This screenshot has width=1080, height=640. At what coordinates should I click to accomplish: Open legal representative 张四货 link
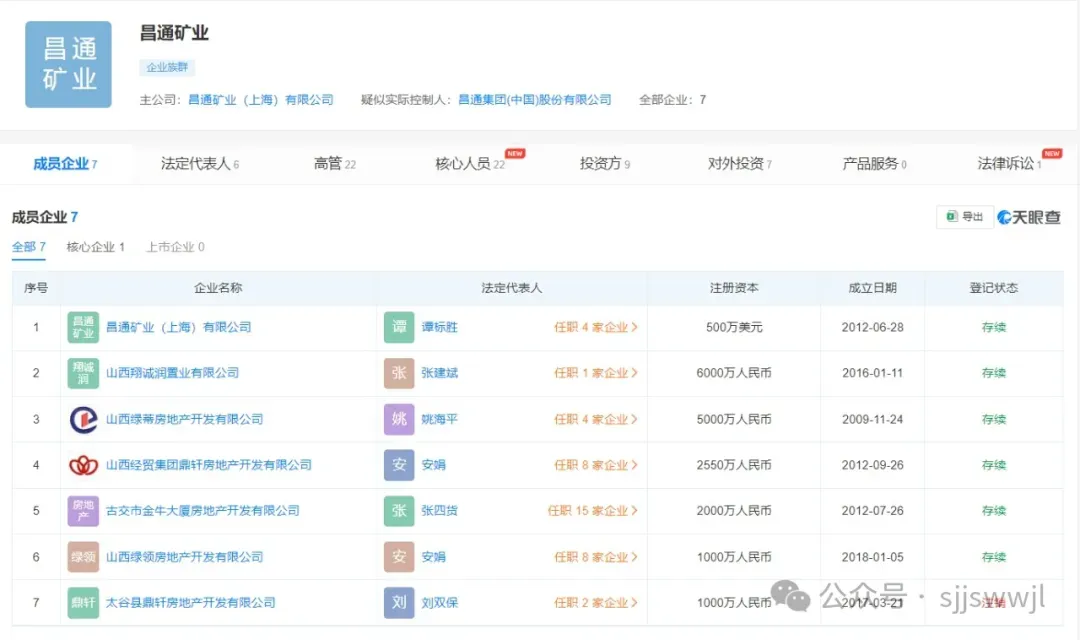(439, 510)
